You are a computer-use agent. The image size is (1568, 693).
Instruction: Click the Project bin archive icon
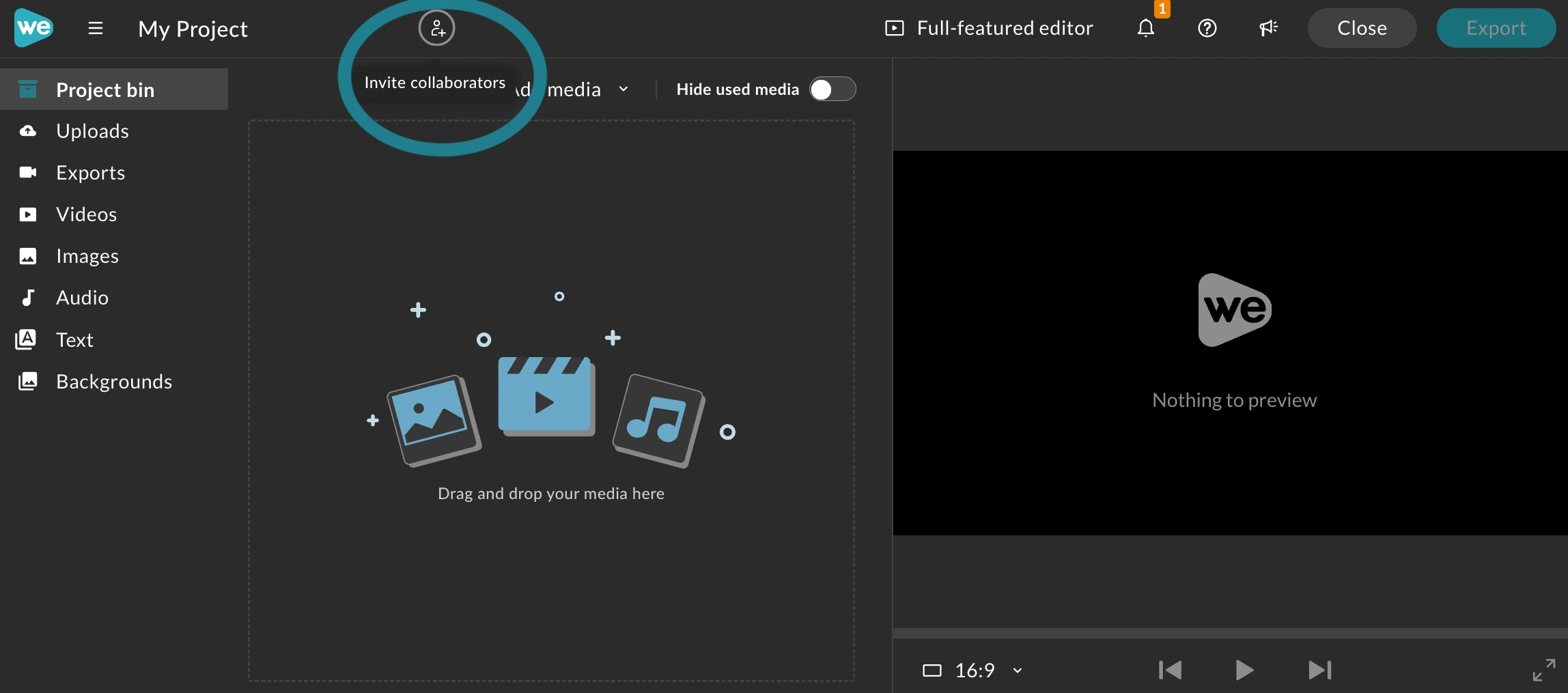point(28,89)
